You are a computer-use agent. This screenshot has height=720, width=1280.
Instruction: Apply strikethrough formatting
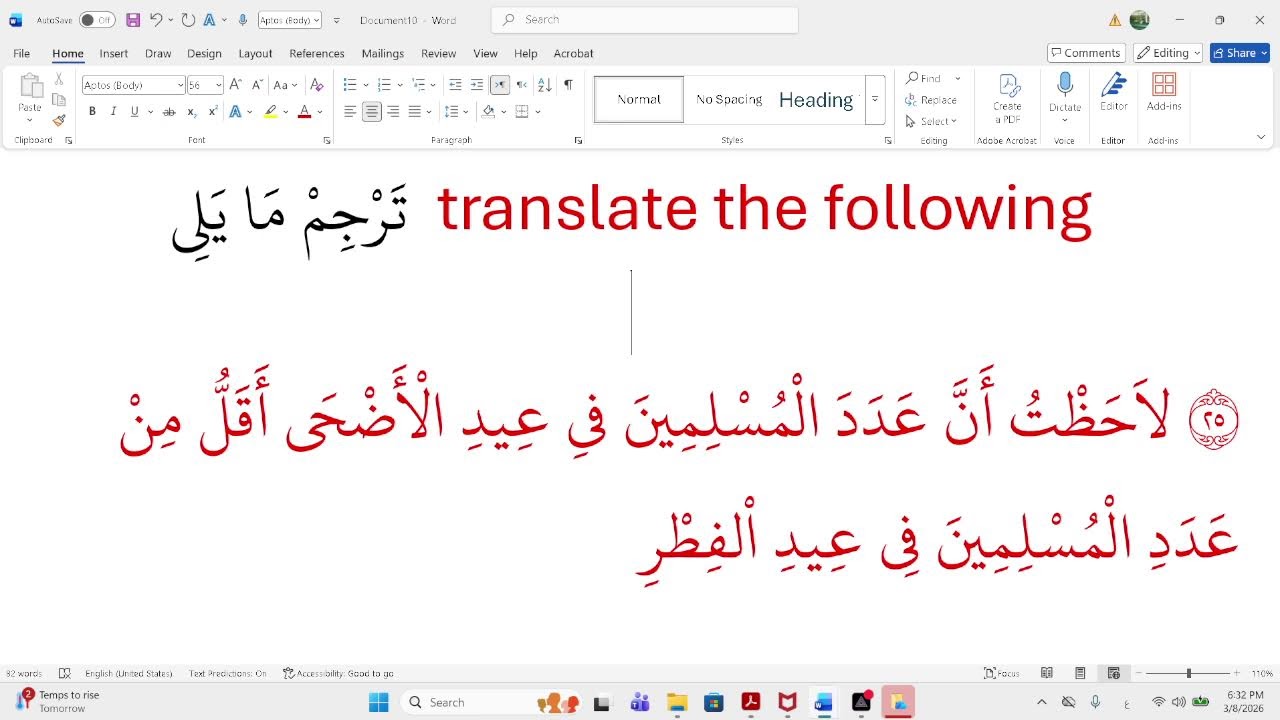tap(169, 111)
